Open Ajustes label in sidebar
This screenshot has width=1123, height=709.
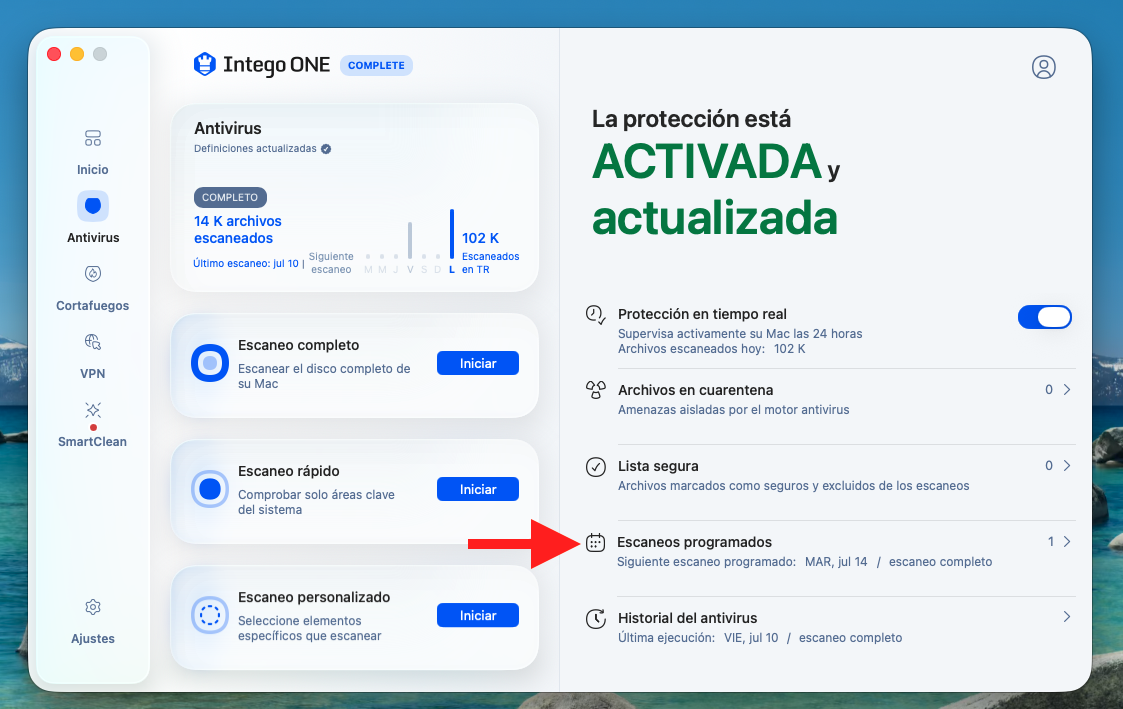tap(92, 639)
